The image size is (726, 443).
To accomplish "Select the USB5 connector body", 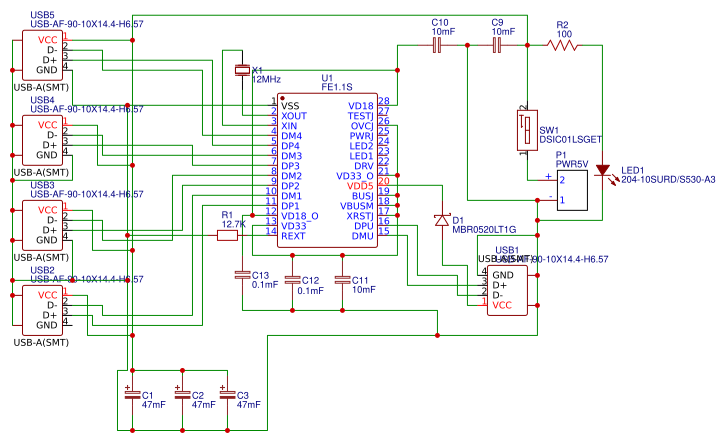I will click(x=43, y=55).
